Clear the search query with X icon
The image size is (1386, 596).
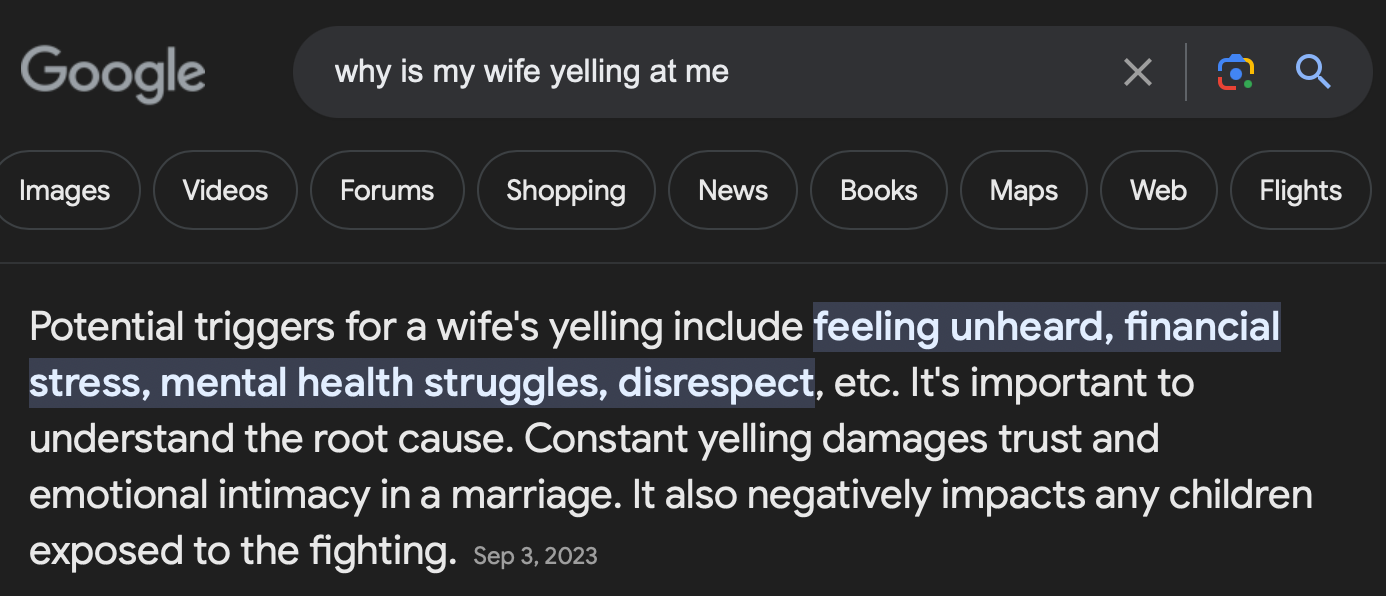pos(1138,72)
